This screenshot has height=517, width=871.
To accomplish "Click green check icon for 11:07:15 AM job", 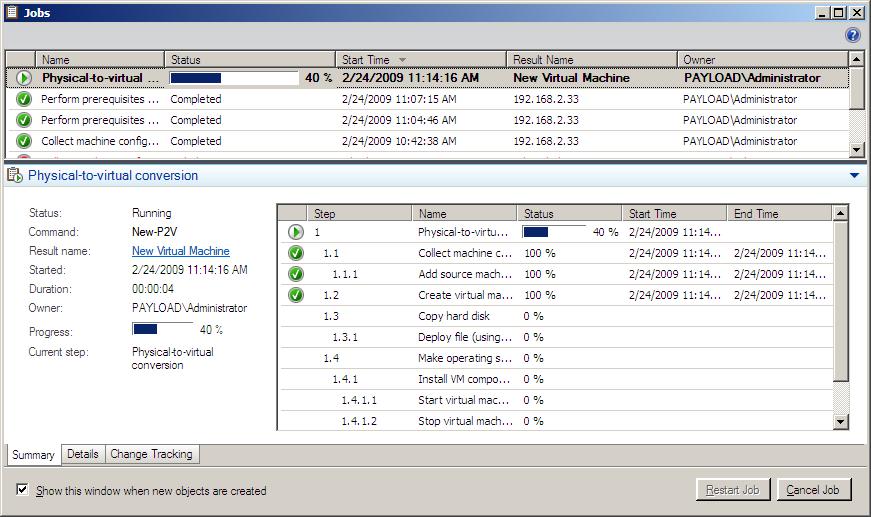I will coord(24,99).
